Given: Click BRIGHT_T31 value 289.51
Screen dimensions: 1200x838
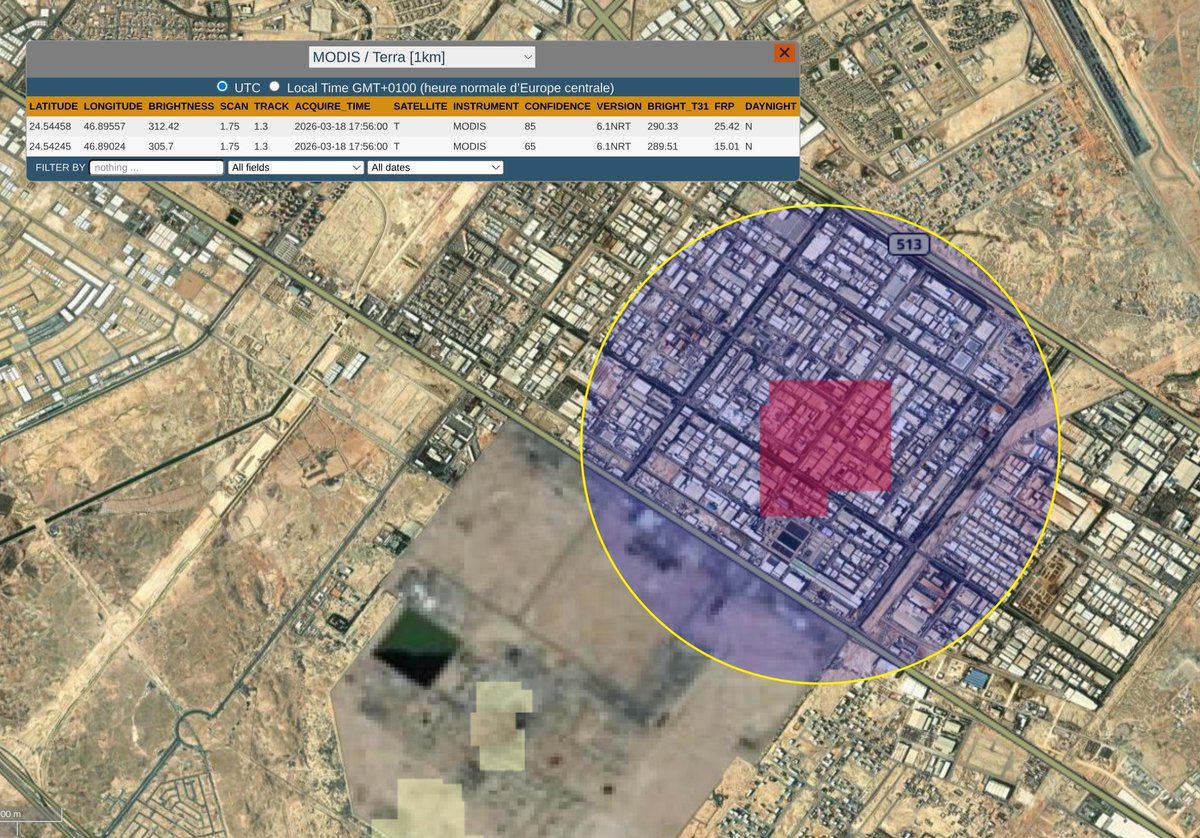Looking at the screenshot, I should [663, 146].
